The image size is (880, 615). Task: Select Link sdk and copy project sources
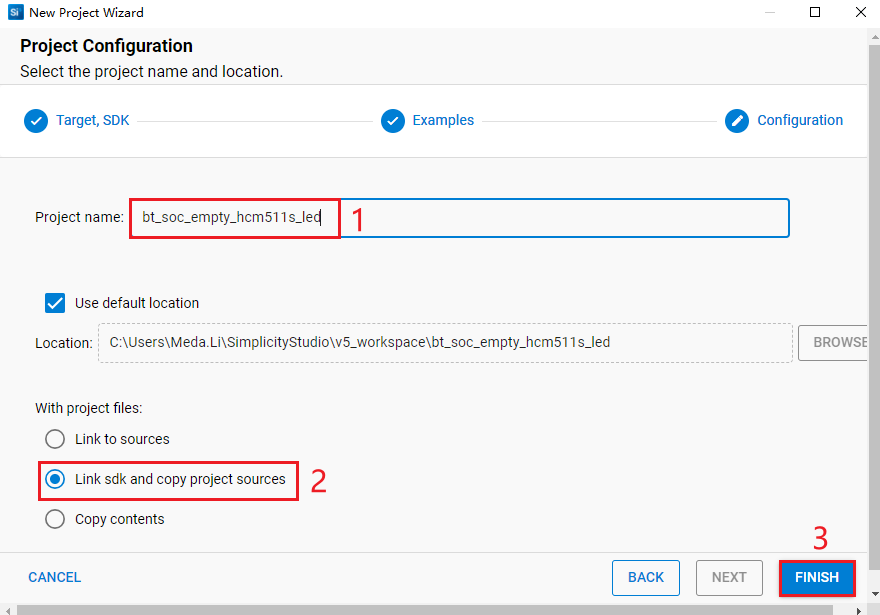tap(56, 479)
